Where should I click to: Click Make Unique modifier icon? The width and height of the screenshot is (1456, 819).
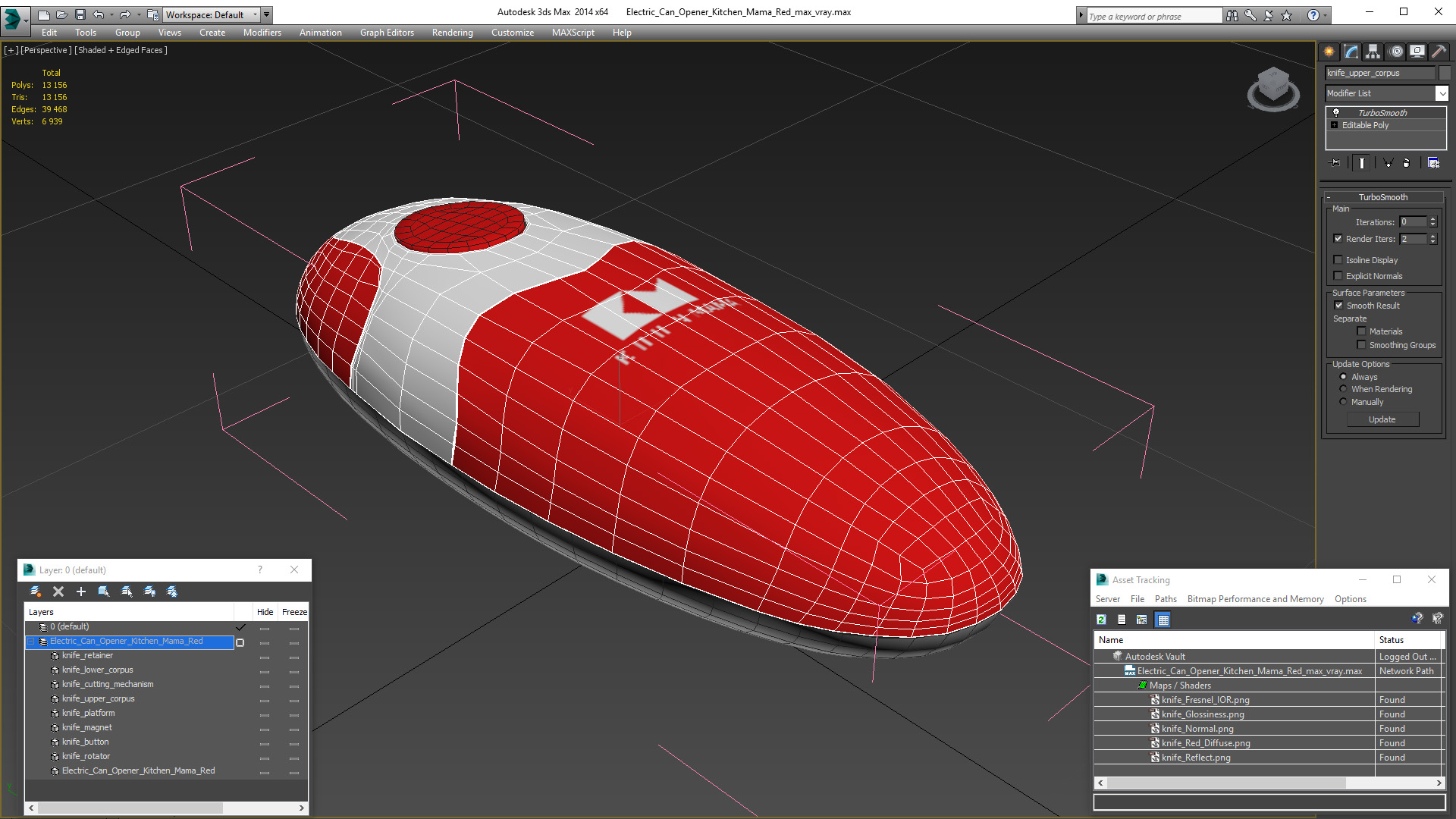coord(1388,162)
